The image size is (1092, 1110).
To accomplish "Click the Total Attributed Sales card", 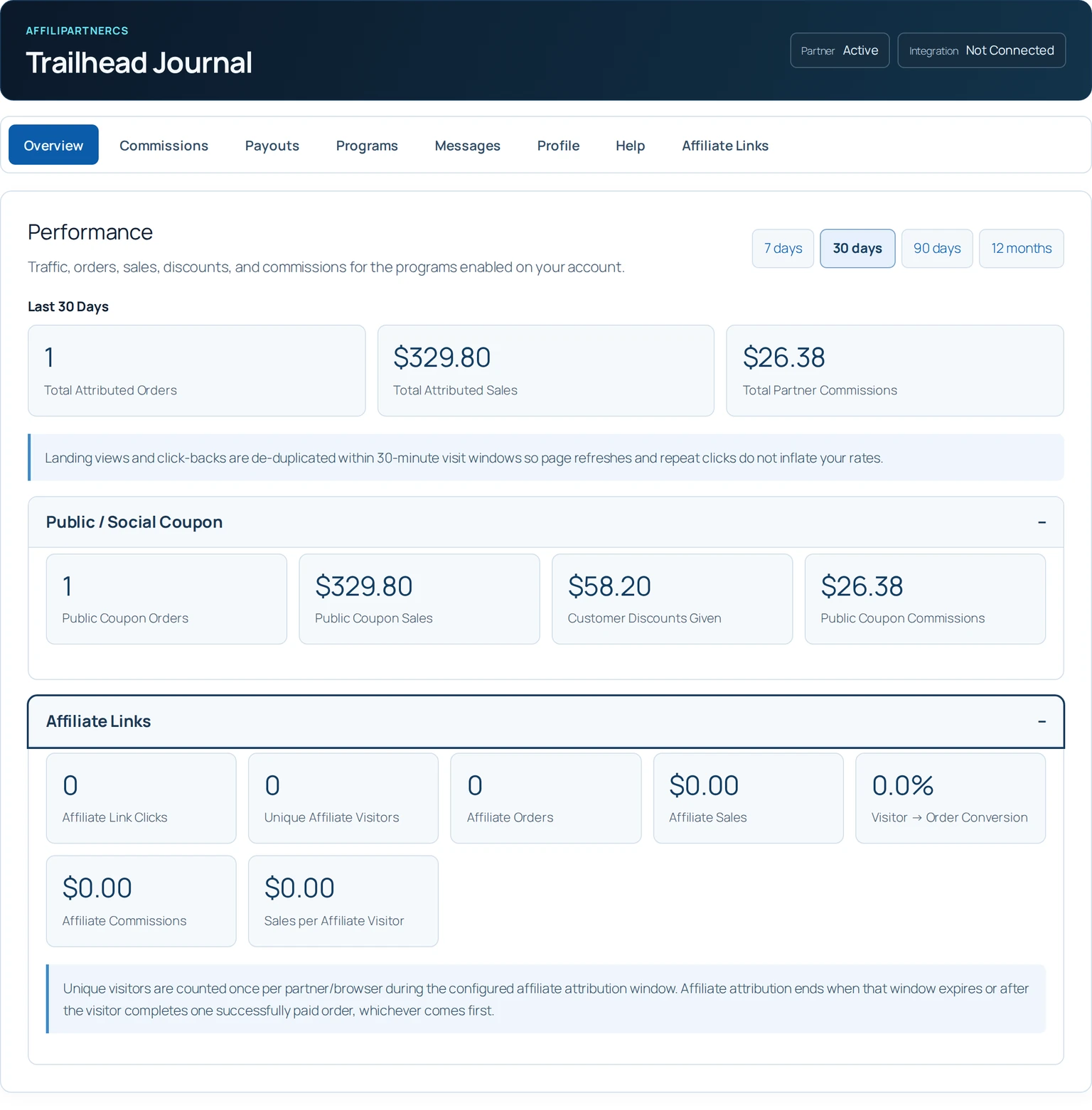I will pos(545,371).
